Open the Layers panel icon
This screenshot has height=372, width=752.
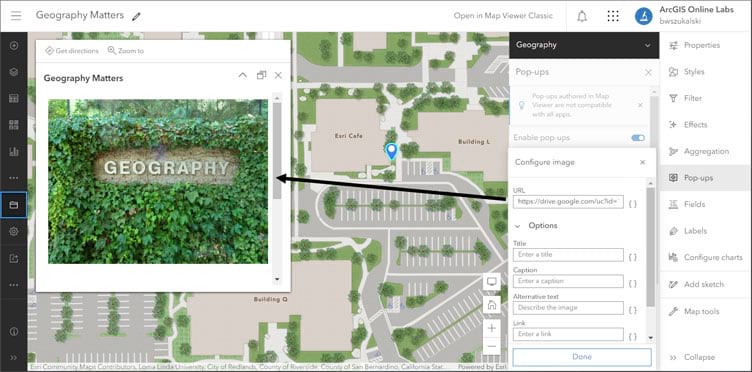[x=14, y=72]
